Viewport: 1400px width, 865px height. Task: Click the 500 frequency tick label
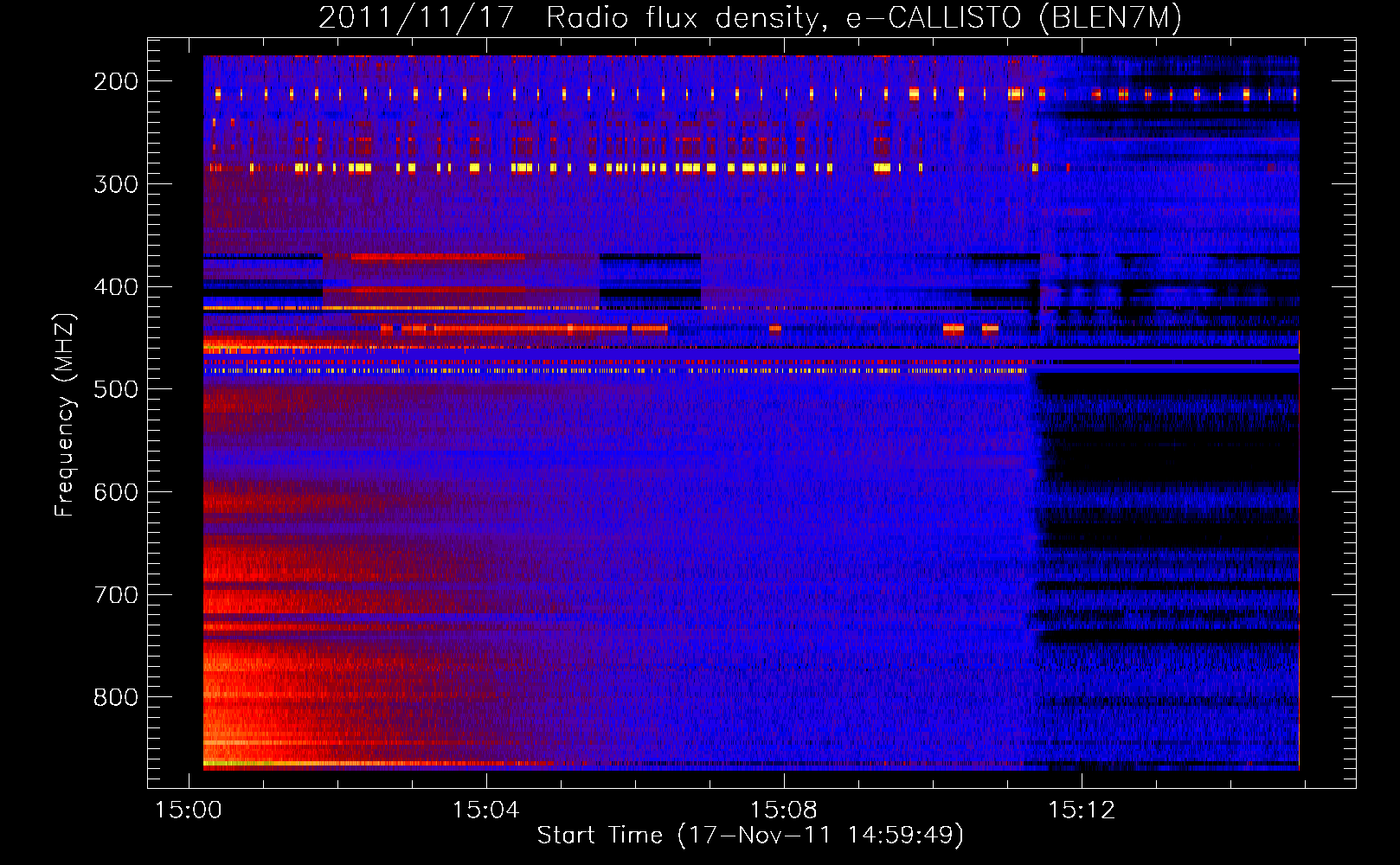116,390
